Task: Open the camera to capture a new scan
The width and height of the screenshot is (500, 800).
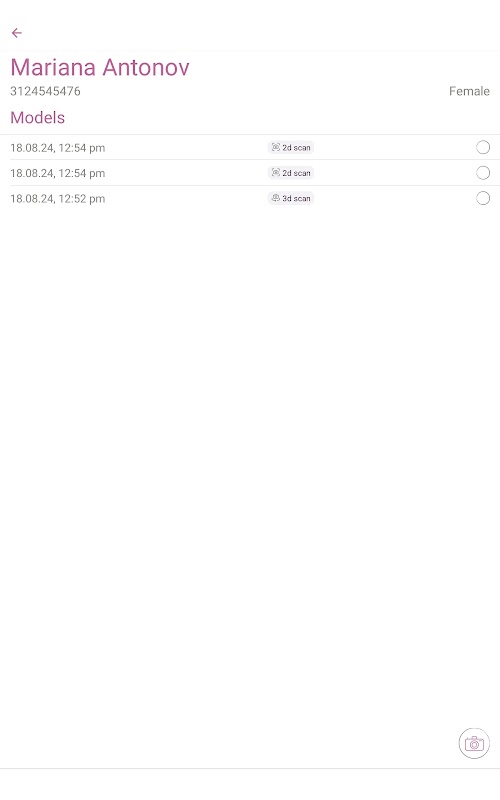Action: pyautogui.click(x=474, y=743)
